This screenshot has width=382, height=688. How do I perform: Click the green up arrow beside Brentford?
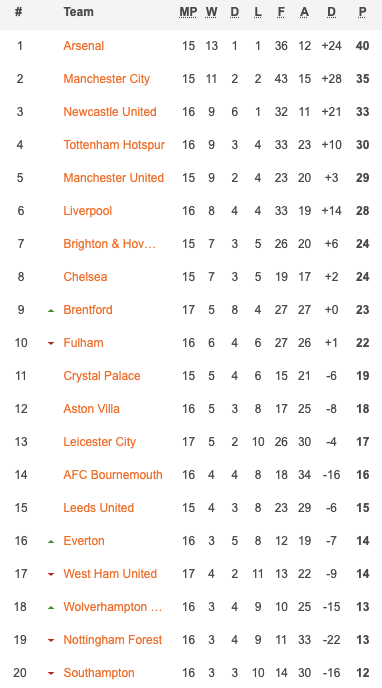(x=51, y=311)
